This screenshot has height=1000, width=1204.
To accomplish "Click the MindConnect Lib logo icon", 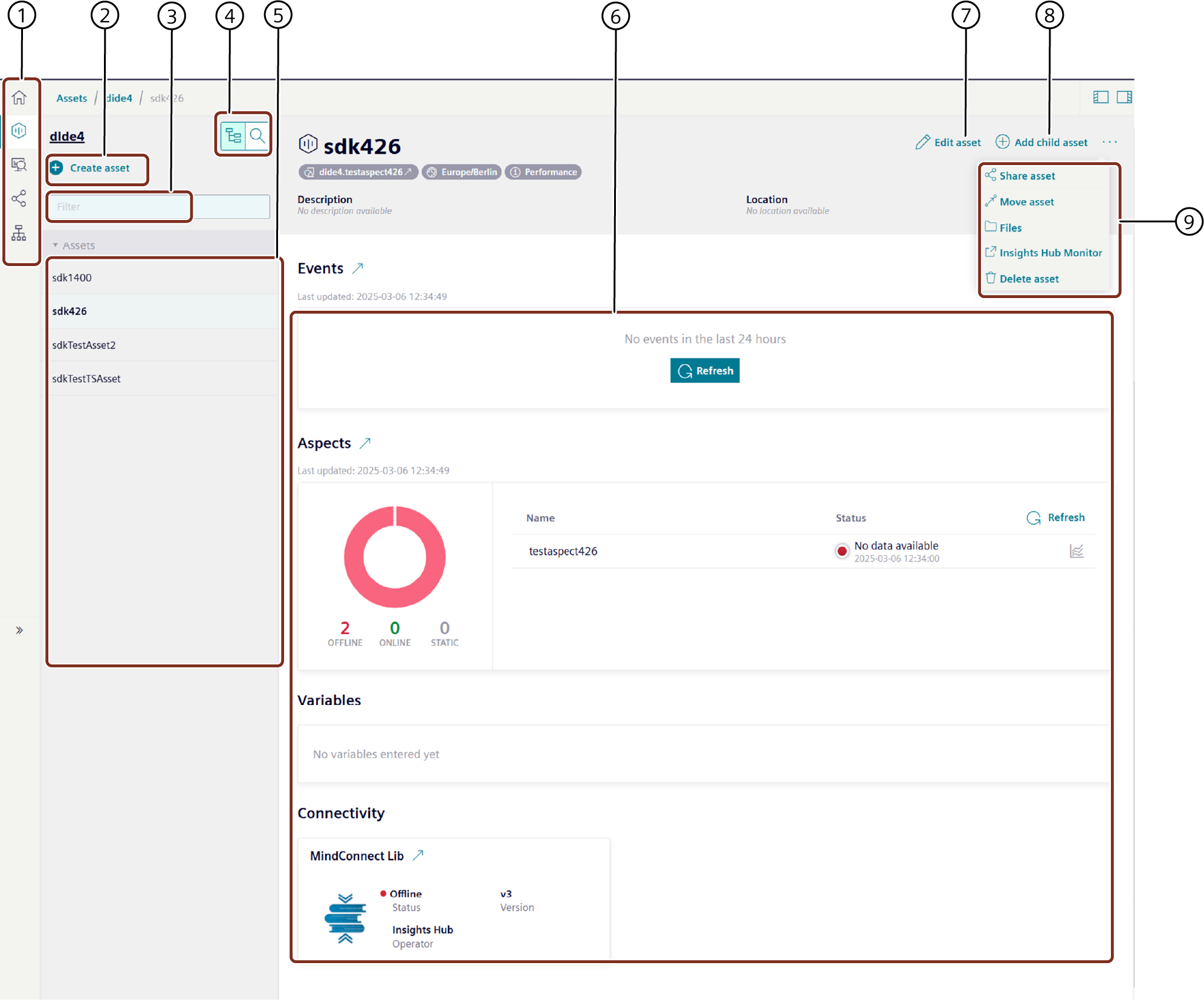I will (345, 918).
